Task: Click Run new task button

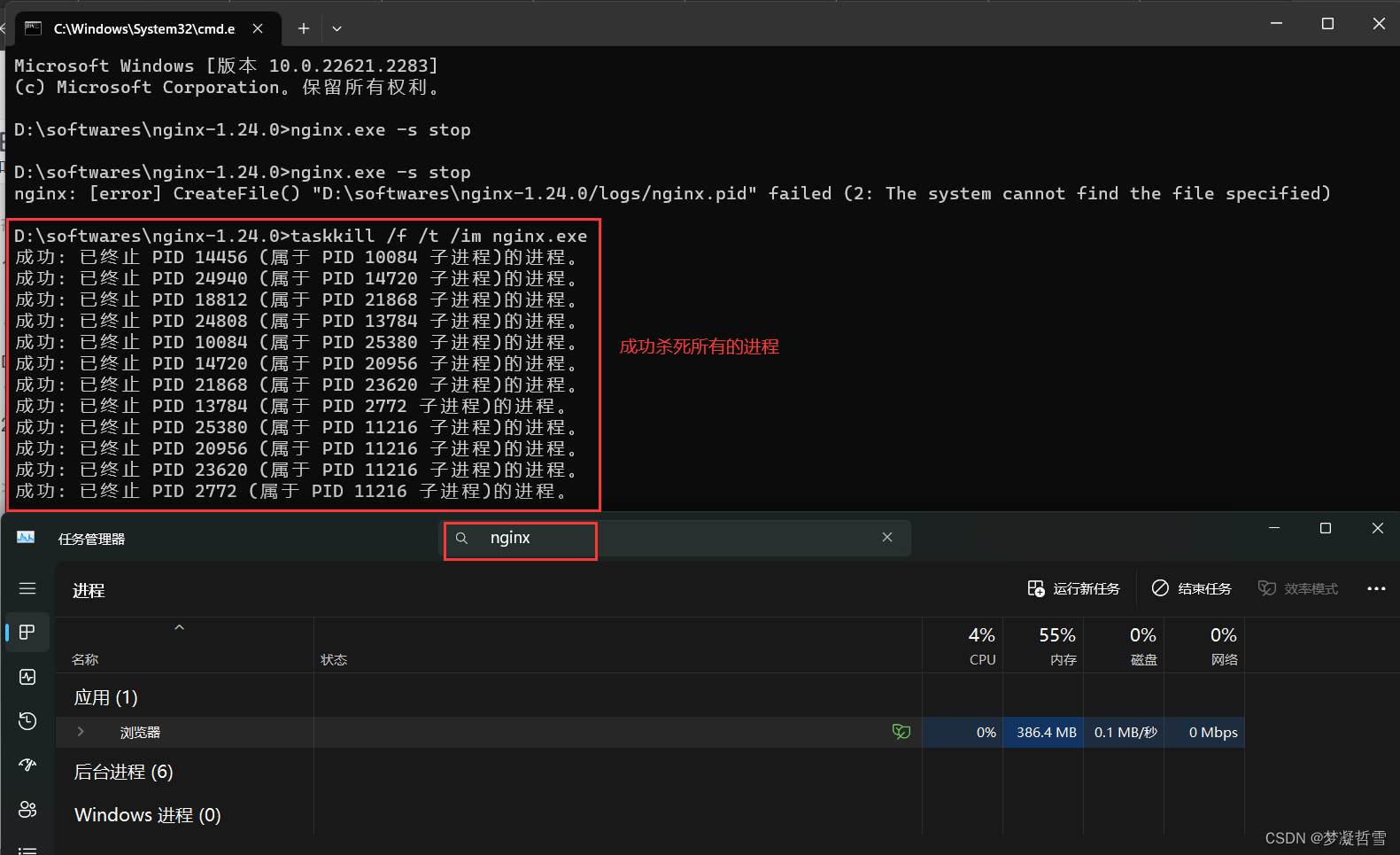Action: tap(1073, 588)
